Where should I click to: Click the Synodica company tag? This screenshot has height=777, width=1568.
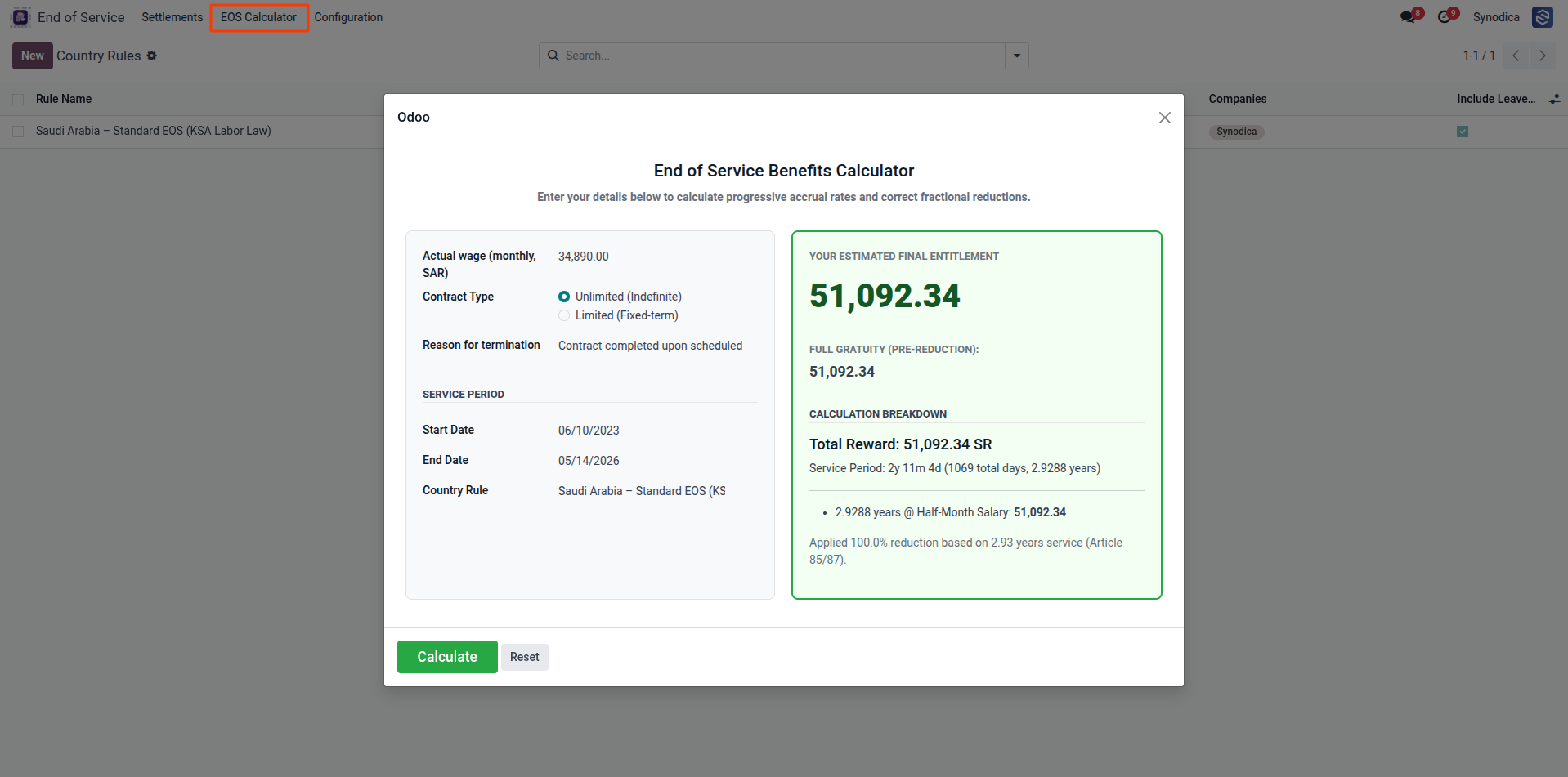click(1236, 132)
